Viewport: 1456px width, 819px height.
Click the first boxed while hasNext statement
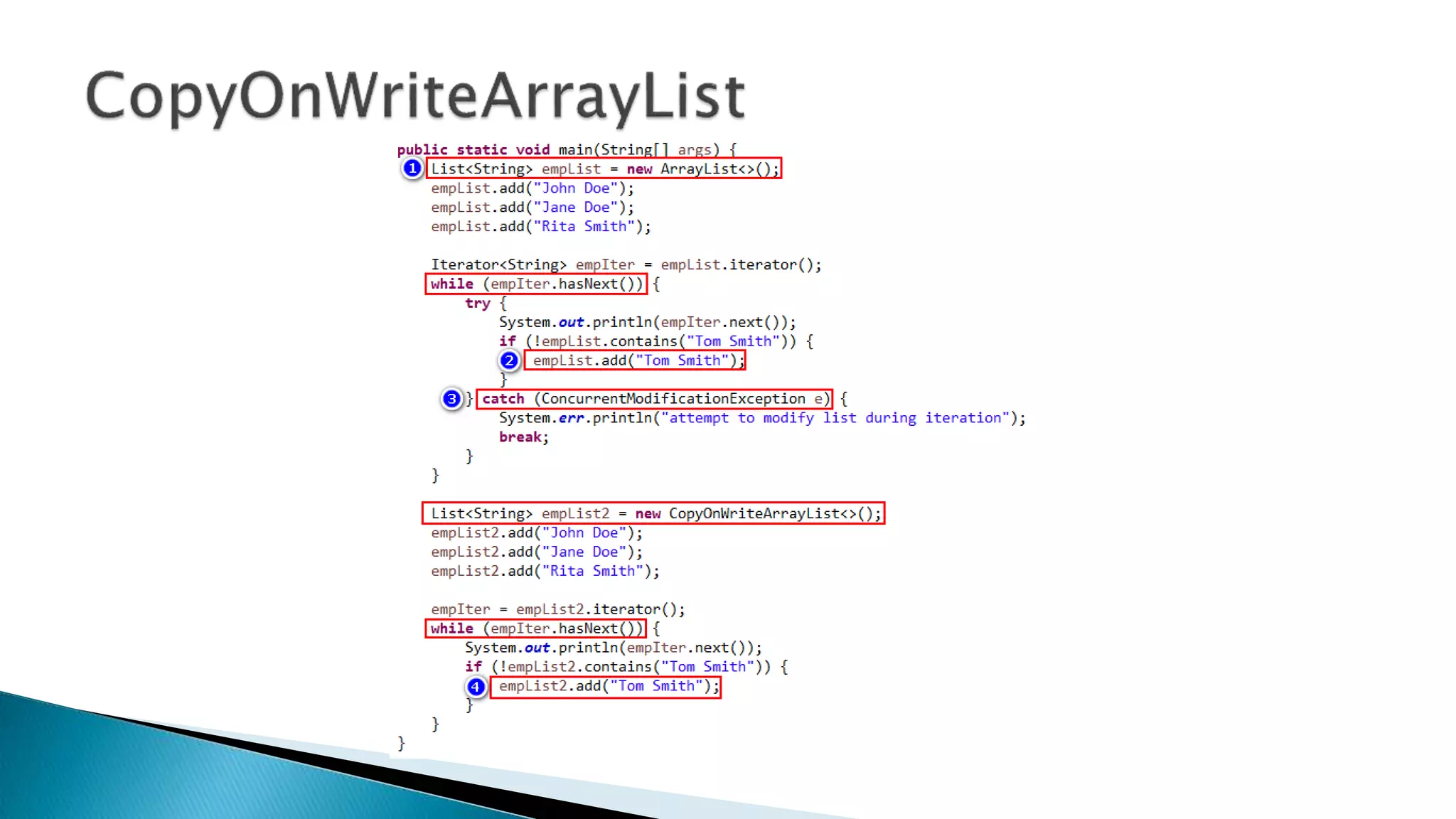point(536,284)
